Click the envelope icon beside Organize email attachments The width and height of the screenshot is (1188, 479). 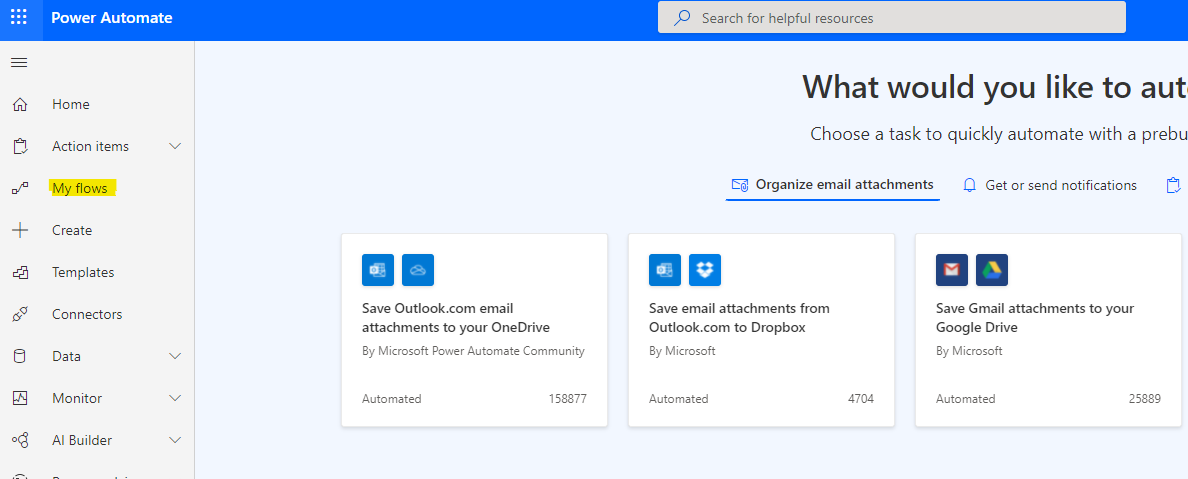740,185
